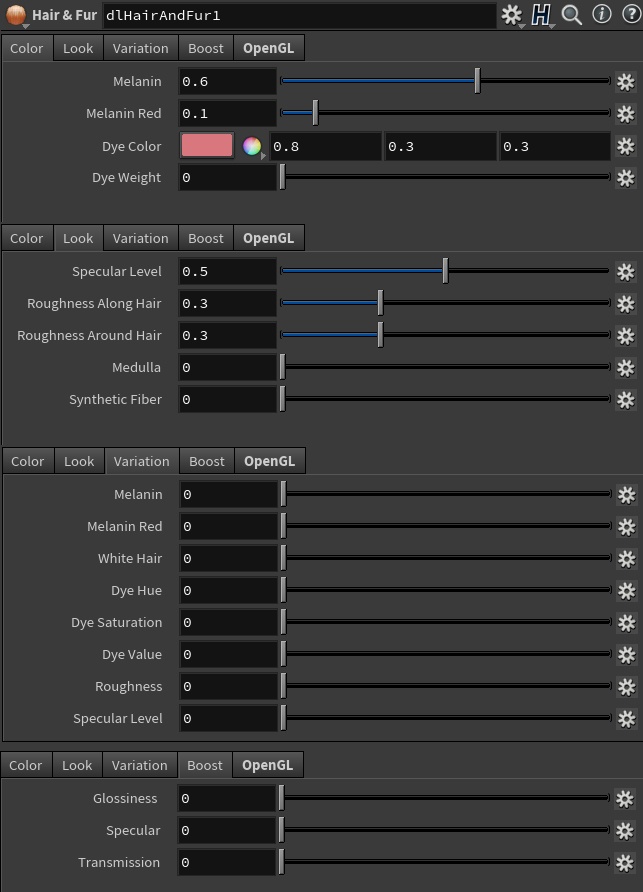Screen dimensions: 643x892
Task: Click the Specular Level slider set to 0.5
Action: 445,271
